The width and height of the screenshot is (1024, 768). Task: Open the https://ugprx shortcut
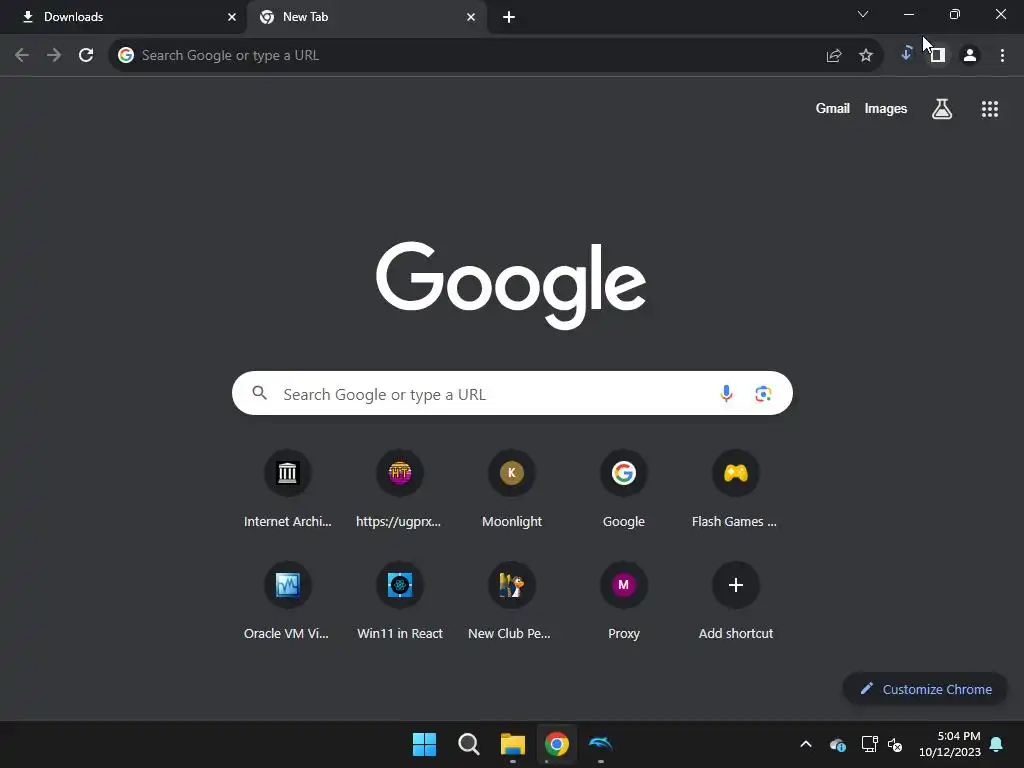400,488
